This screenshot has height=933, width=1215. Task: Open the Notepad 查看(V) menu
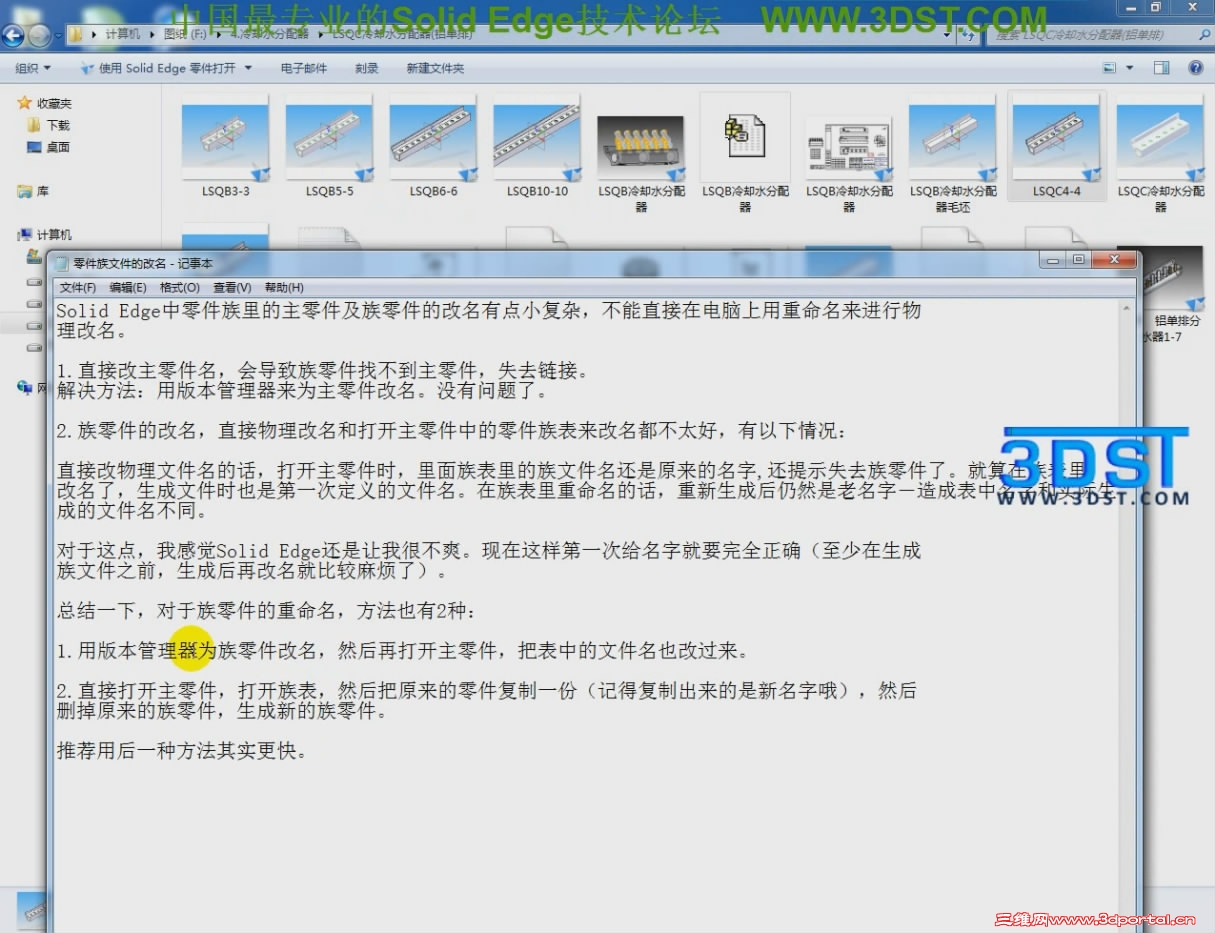tap(232, 287)
